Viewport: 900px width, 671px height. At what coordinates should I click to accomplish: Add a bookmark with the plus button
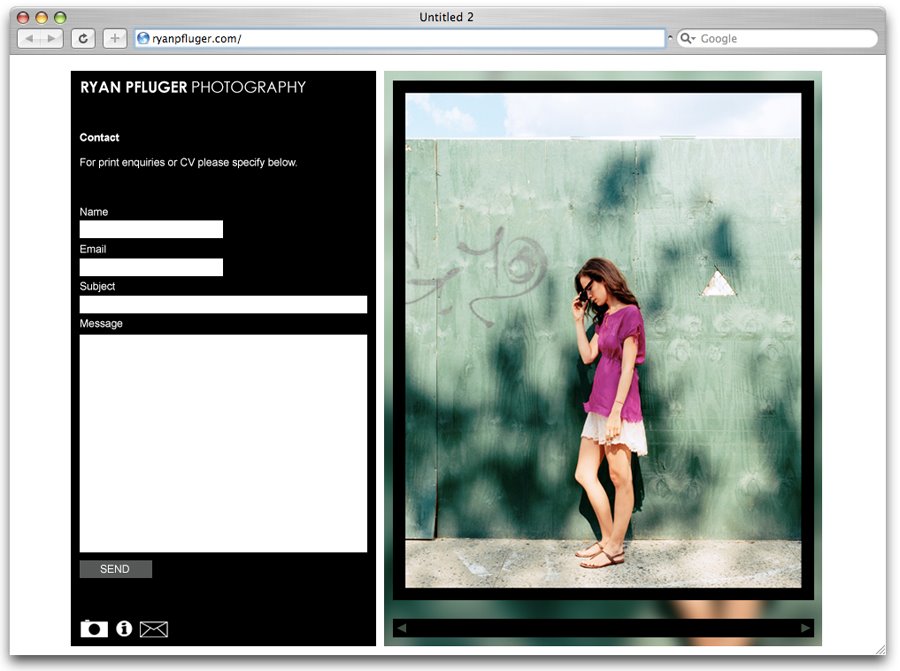click(x=115, y=38)
